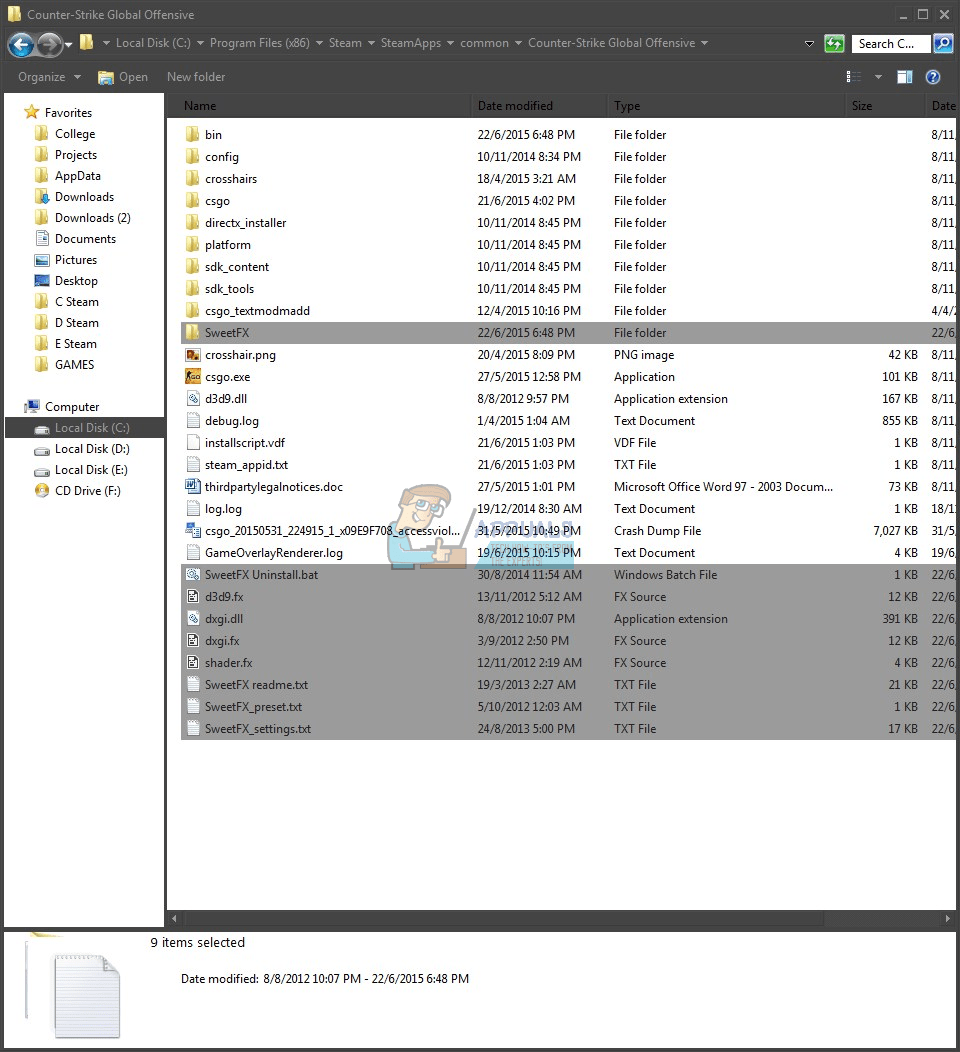Select D Steam in Favorites
The image size is (960, 1052).
pos(76,323)
